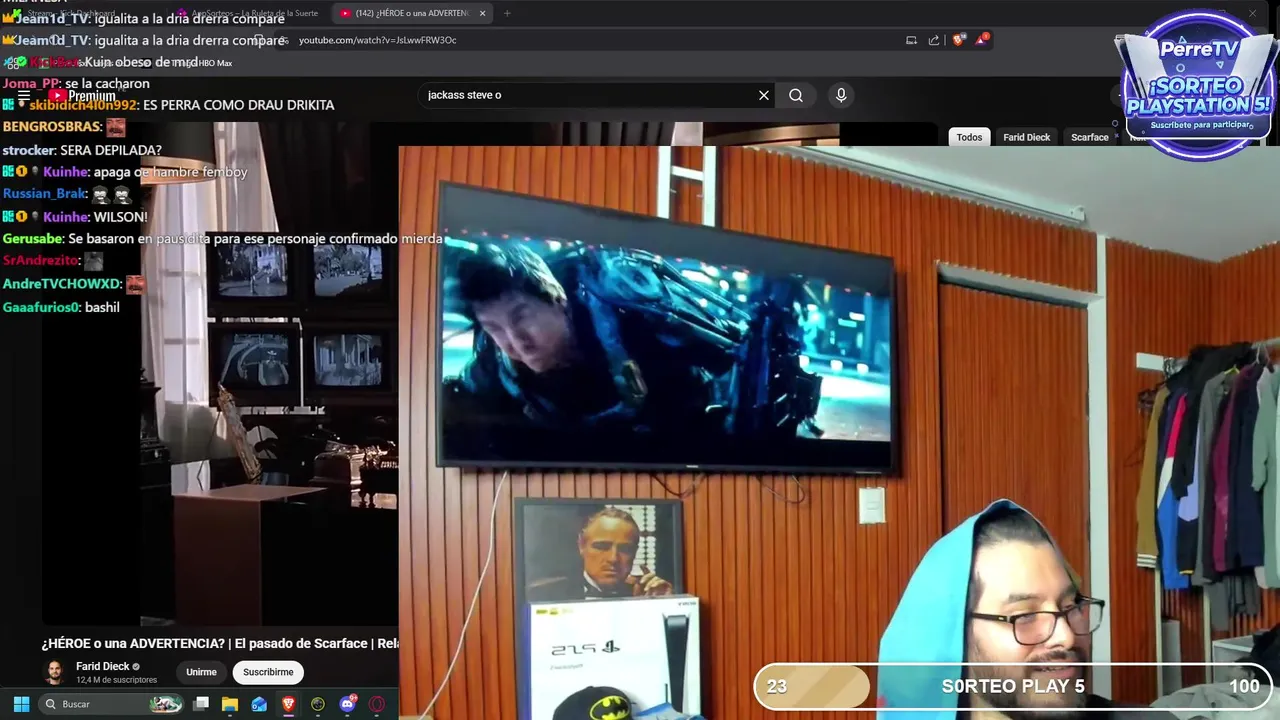Viewport: 1280px width, 720px height.
Task: Open the Farid Dieck channel name link
Action: click(x=102, y=666)
